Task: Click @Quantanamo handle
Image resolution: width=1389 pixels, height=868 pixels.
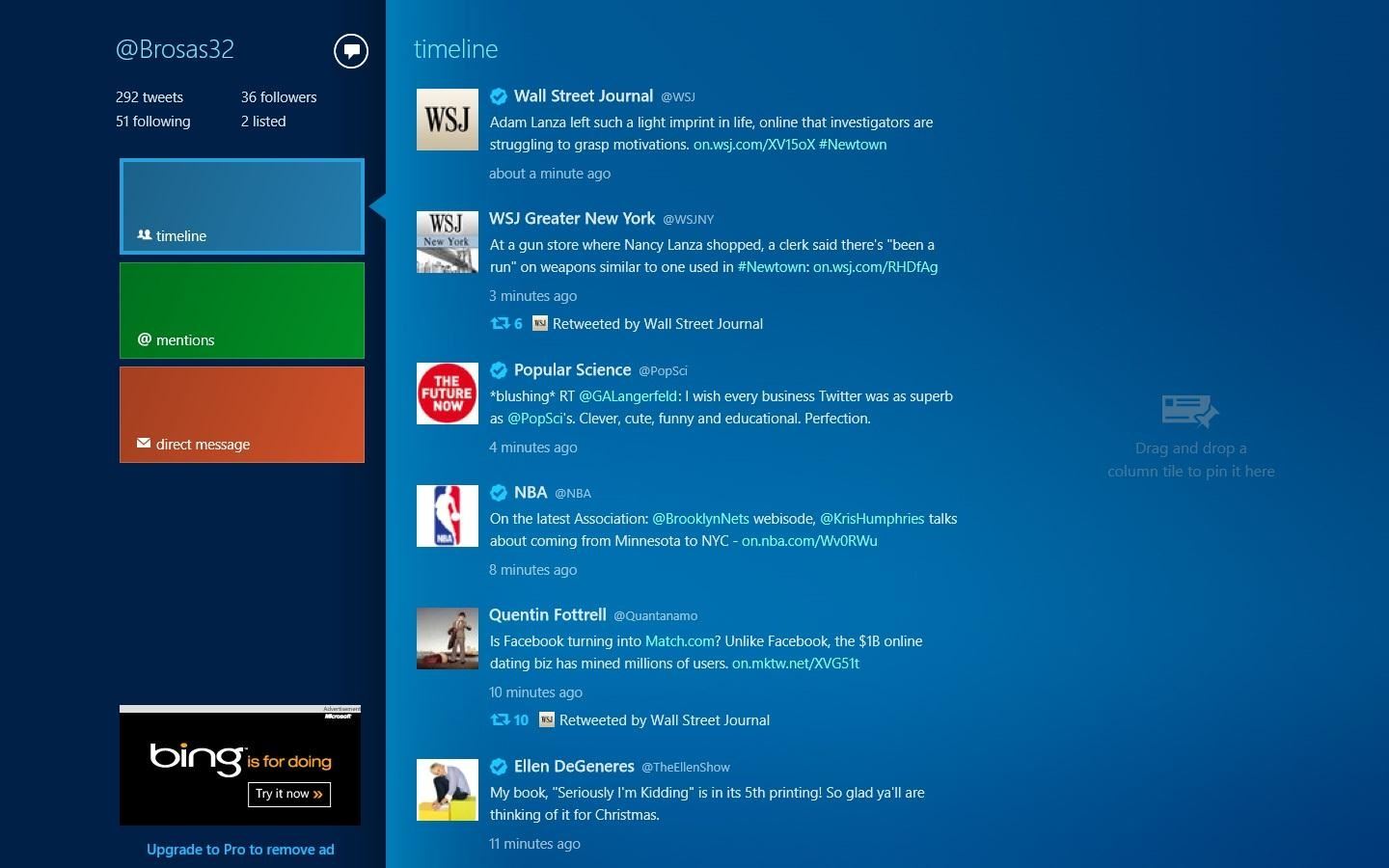Action: [656, 616]
